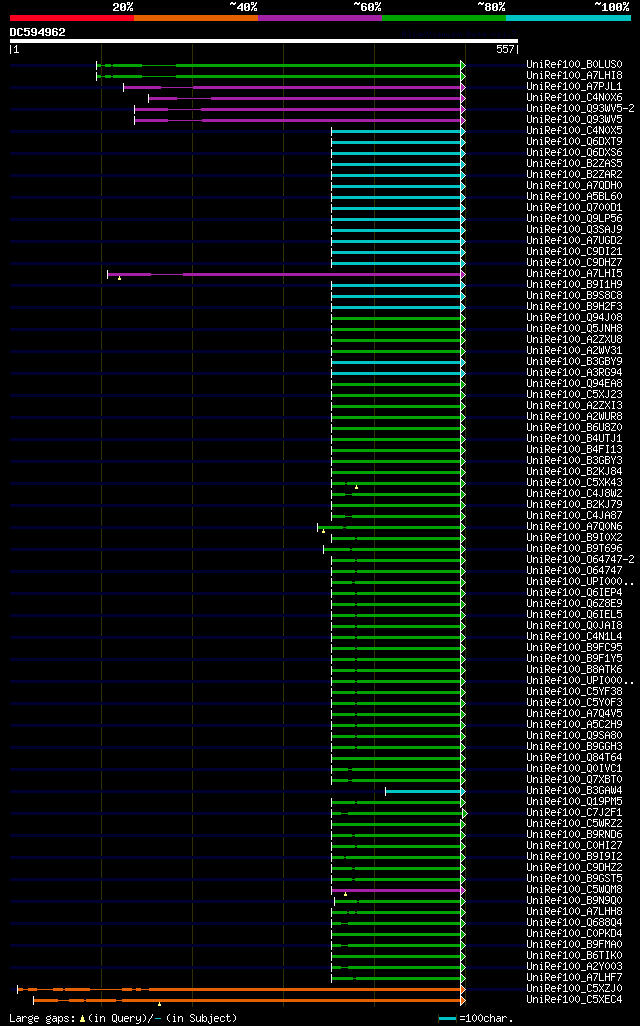Viewport: 640px width, 1026px height.
Task: Click the orange ~40% segment of the scale
Action: pyautogui.click(x=196, y=18)
